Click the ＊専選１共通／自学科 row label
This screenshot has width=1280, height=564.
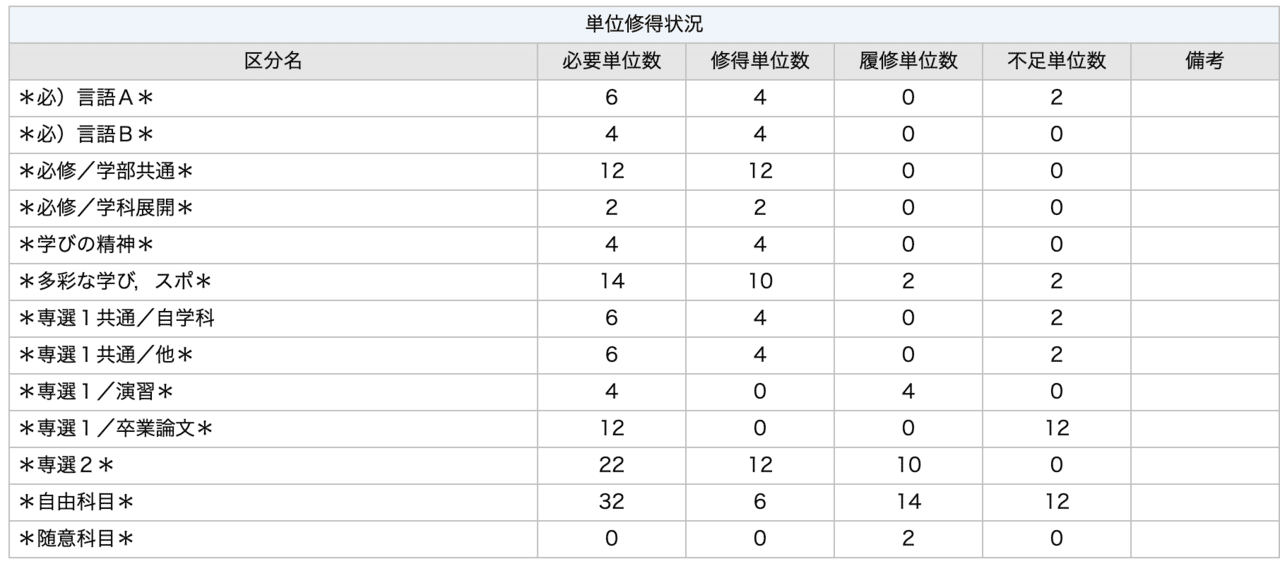(116, 319)
